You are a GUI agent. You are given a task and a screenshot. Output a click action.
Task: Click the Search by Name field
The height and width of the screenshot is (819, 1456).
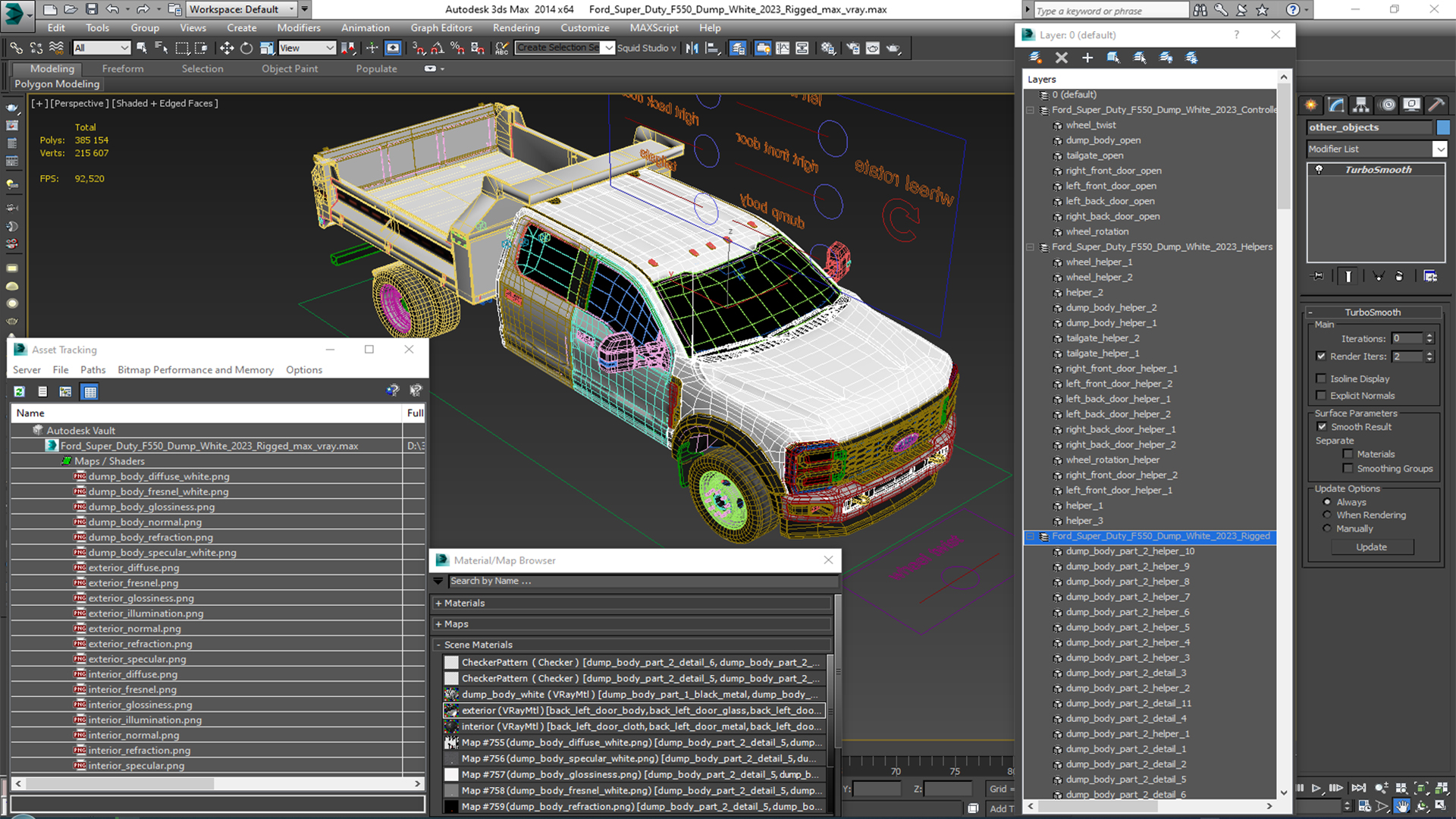pos(643,581)
